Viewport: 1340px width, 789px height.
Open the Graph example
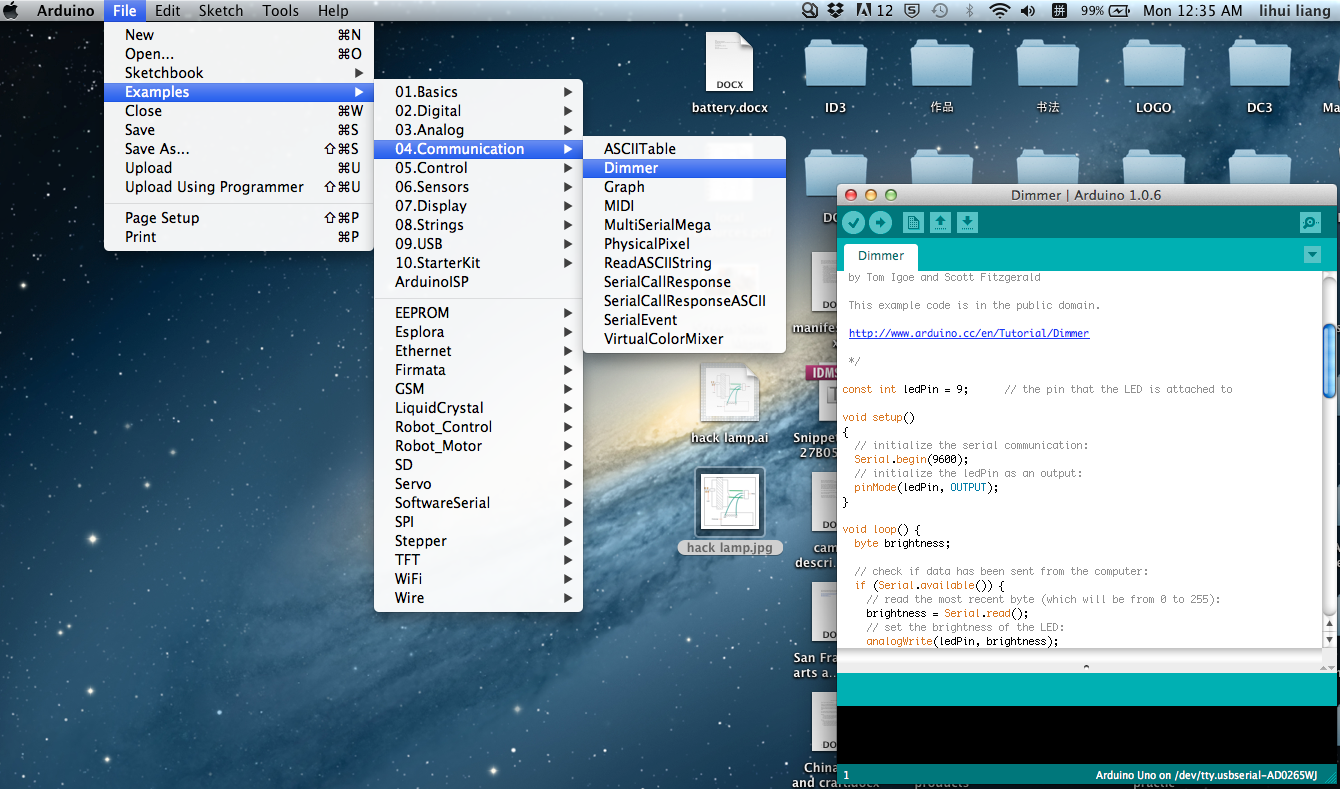tap(684, 187)
